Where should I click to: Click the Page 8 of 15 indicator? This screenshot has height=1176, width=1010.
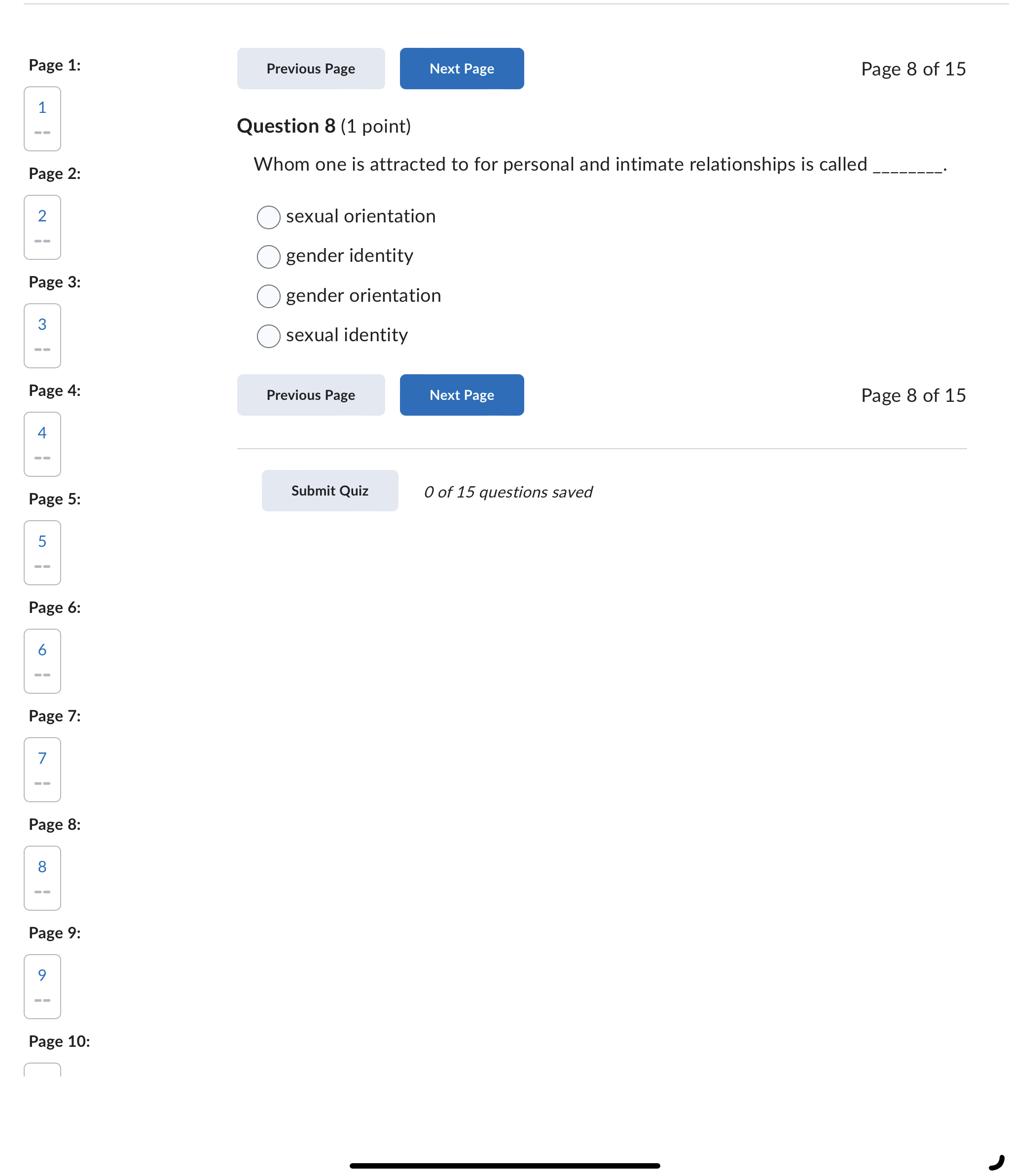pyautogui.click(x=913, y=69)
